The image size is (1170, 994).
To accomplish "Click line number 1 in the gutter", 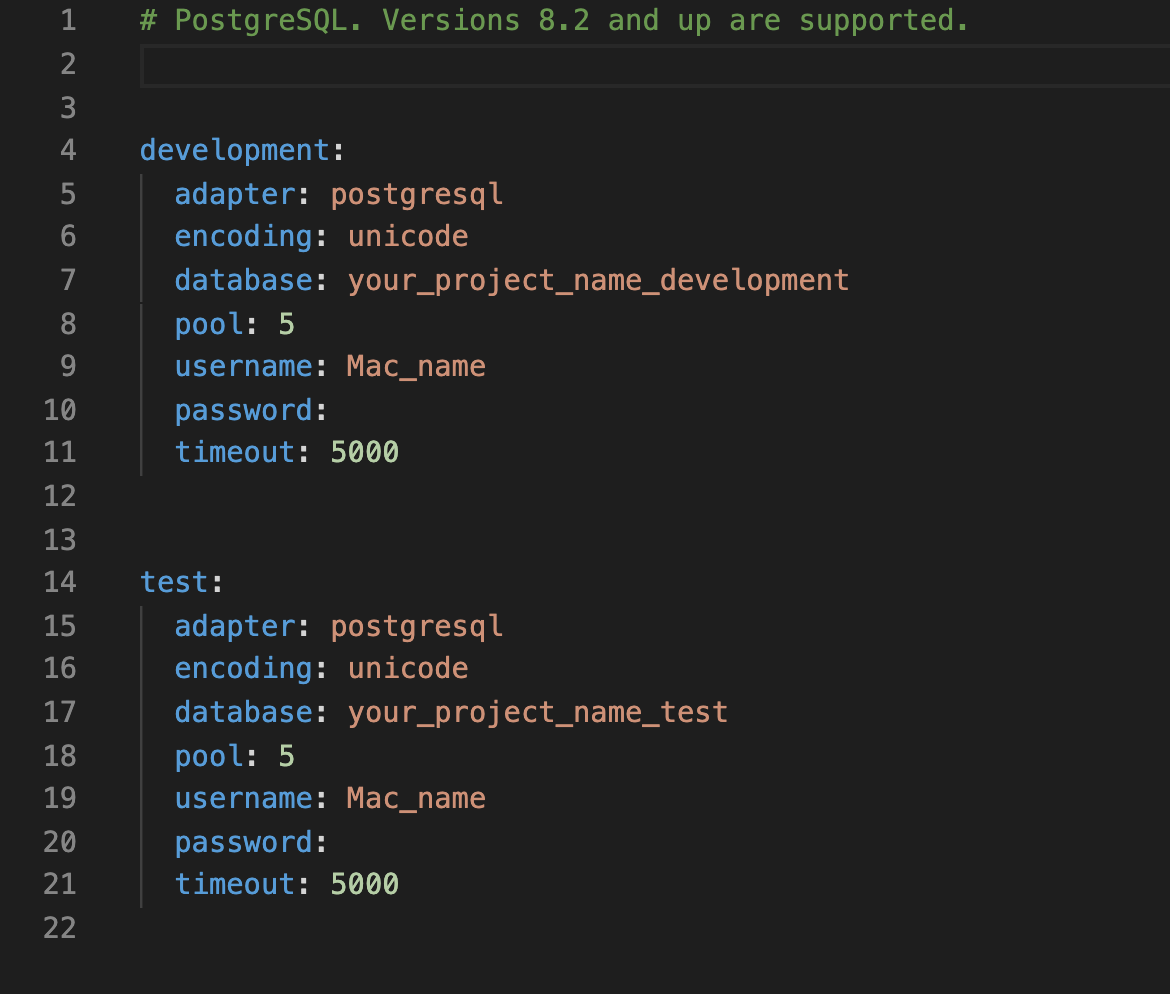I will [68, 21].
